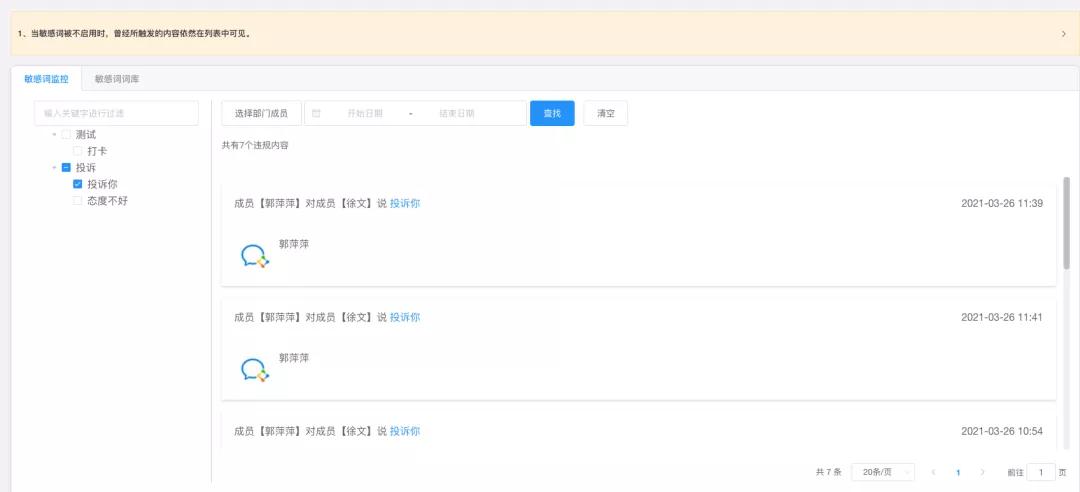
Task: Select 打卡 tree item label
Action: [97, 151]
